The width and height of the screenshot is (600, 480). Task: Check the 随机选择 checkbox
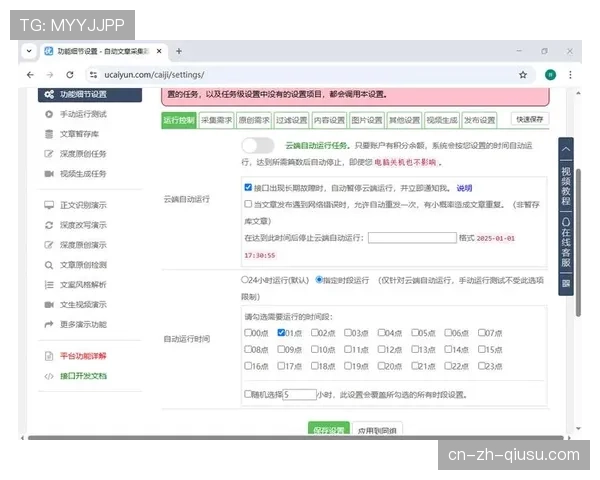point(248,393)
